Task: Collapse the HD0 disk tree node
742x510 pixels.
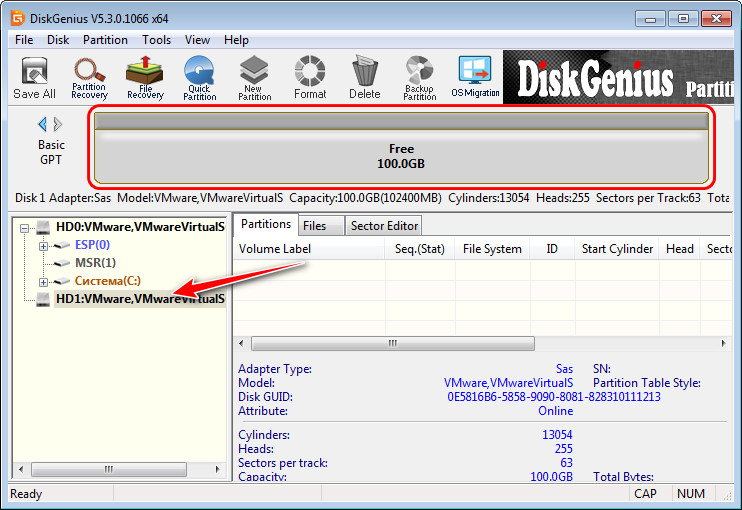Action: pyautogui.click(x=25, y=228)
